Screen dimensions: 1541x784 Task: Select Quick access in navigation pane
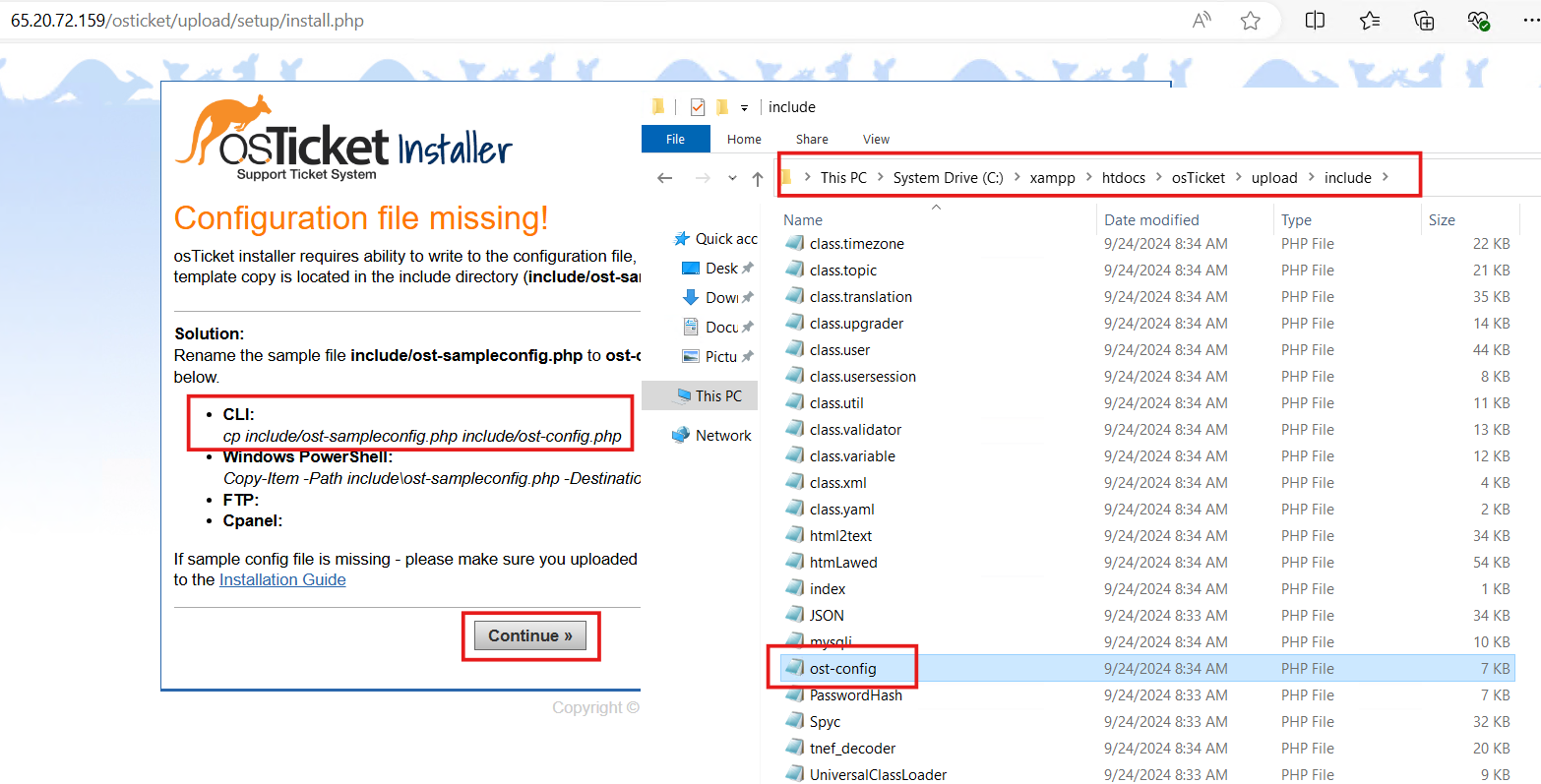(x=715, y=238)
